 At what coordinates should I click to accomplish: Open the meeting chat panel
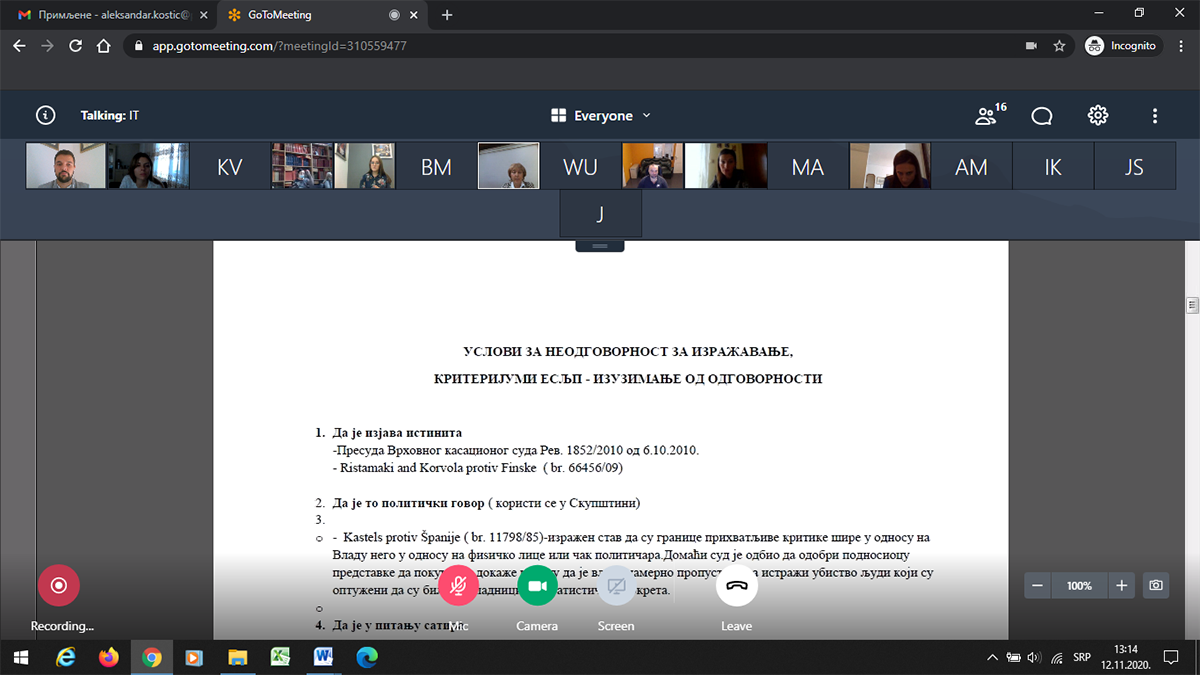[1042, 116]
